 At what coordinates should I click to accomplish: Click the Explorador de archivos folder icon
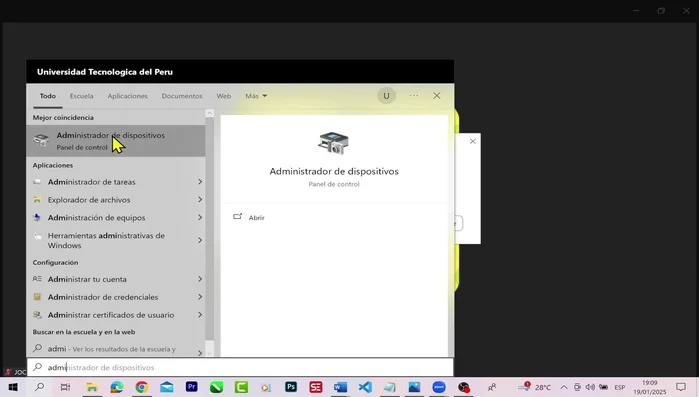pos(37,200)
